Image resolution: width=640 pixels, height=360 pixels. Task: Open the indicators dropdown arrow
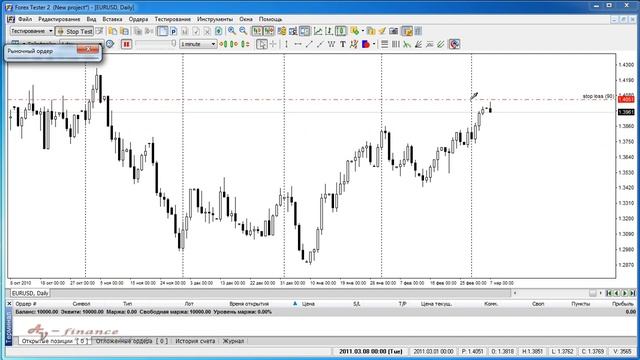point(362,31)
